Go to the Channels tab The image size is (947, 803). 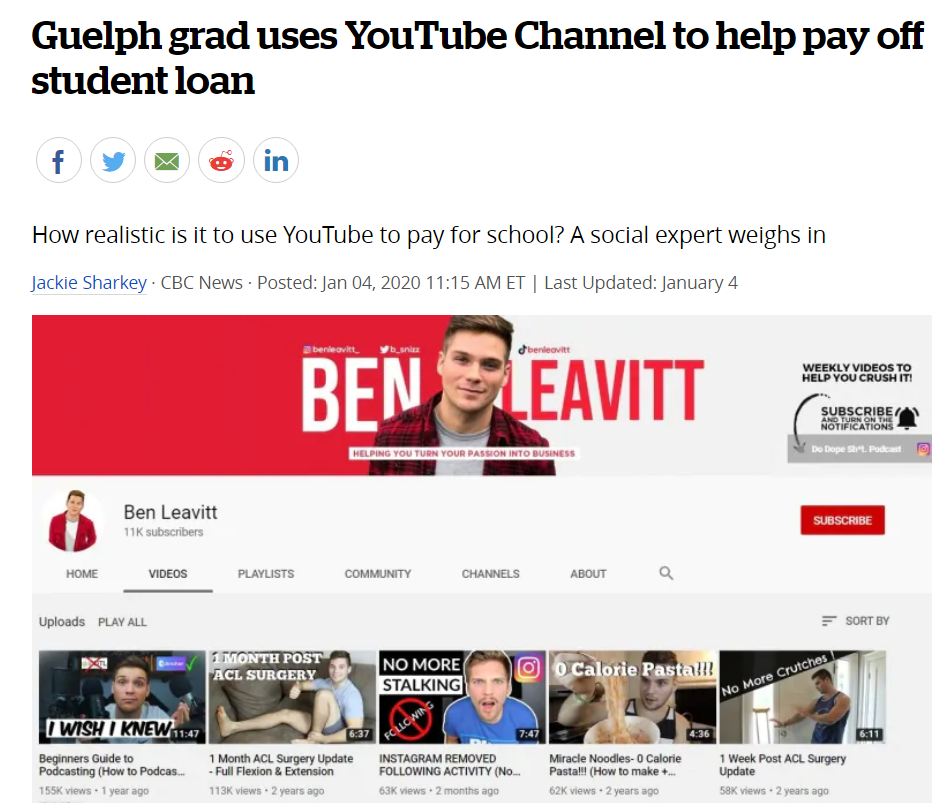tap(490, 574)
